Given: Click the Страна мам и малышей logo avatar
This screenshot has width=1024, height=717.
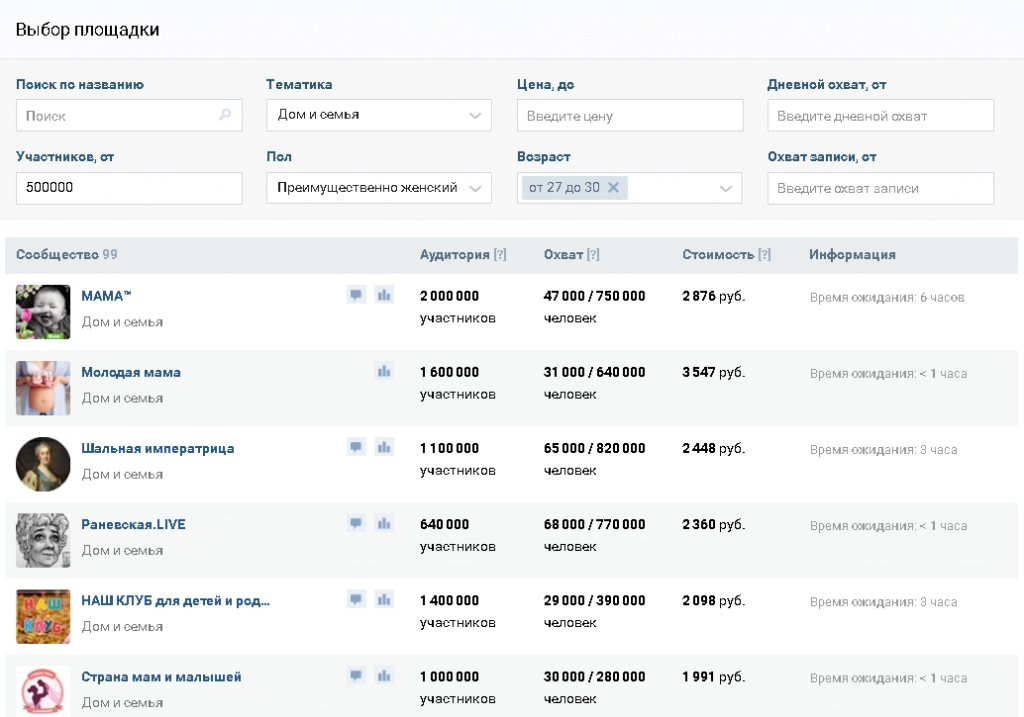Looking at the screenshot, I should (x=43, y=692).
